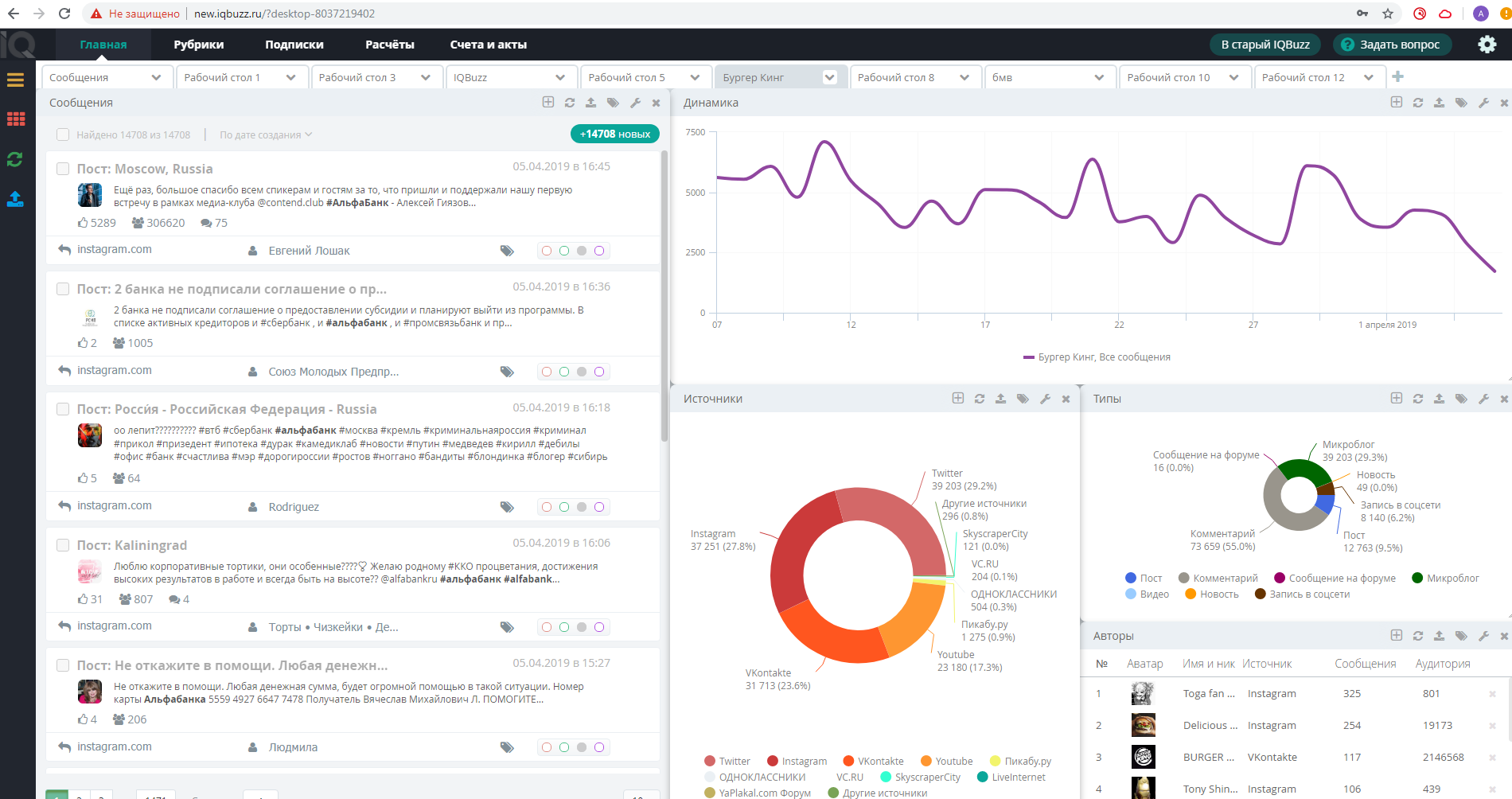Open wrench settings for the Источники widget
The image size is (1512, 799).
(x=1045, y=399)
